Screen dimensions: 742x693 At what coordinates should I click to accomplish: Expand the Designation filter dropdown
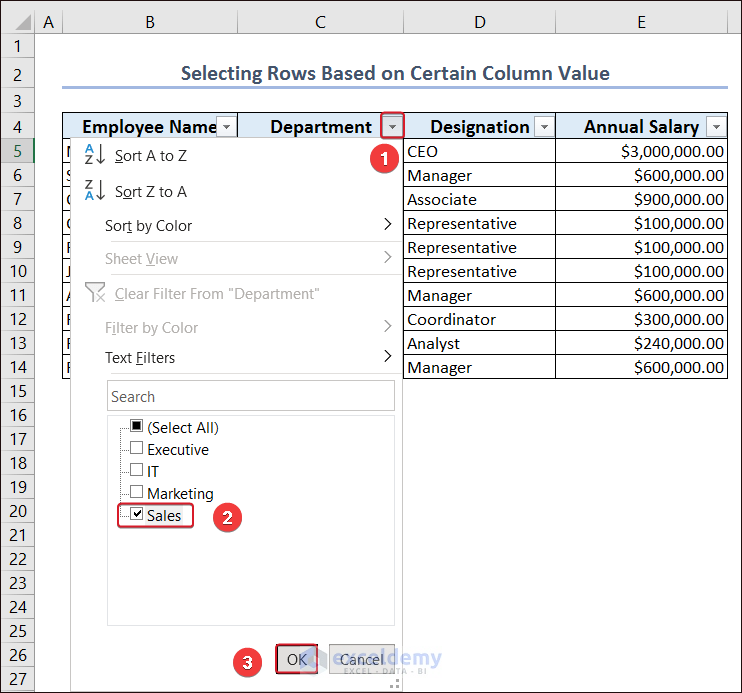coord(544,127)
